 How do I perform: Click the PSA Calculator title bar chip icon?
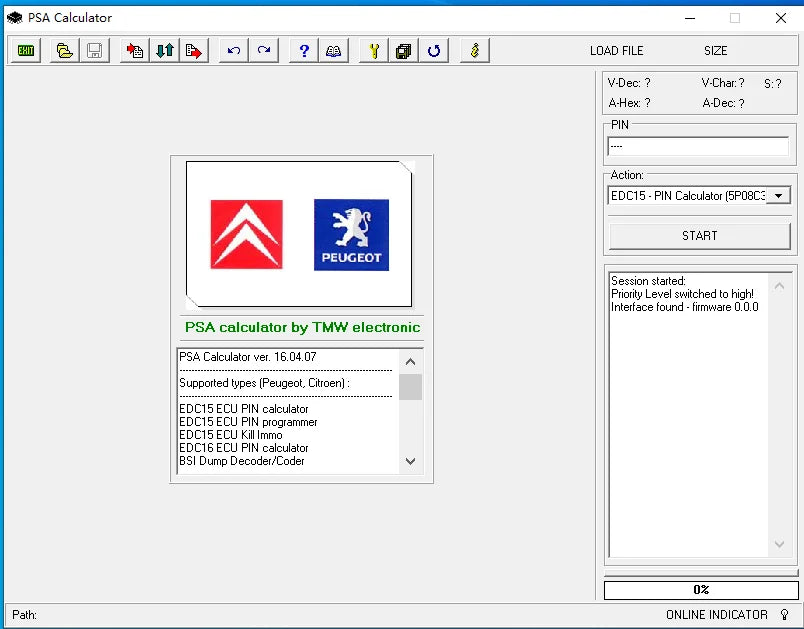point(14,18)
